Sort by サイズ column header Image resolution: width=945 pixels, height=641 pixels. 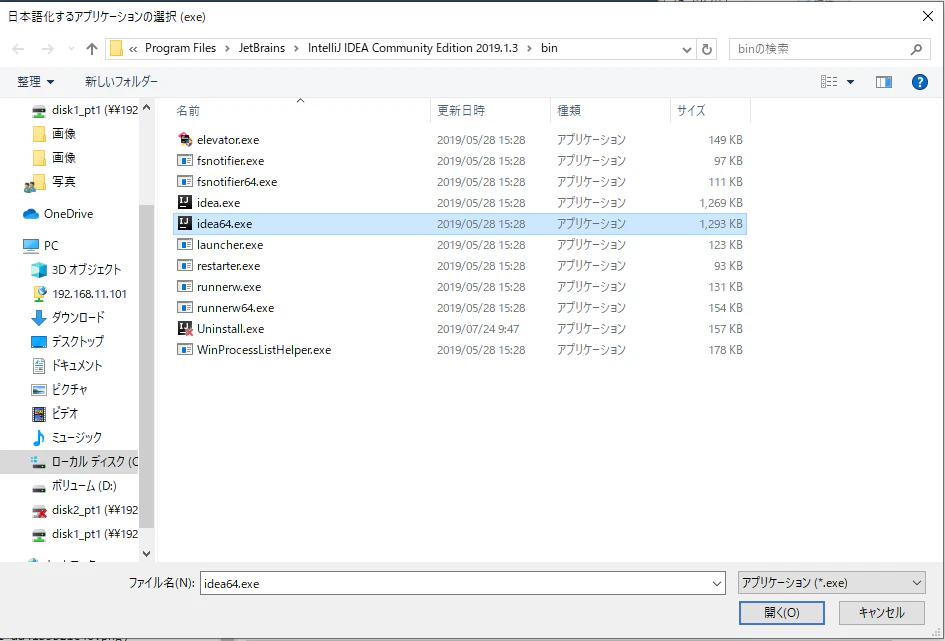coord(710,111)
